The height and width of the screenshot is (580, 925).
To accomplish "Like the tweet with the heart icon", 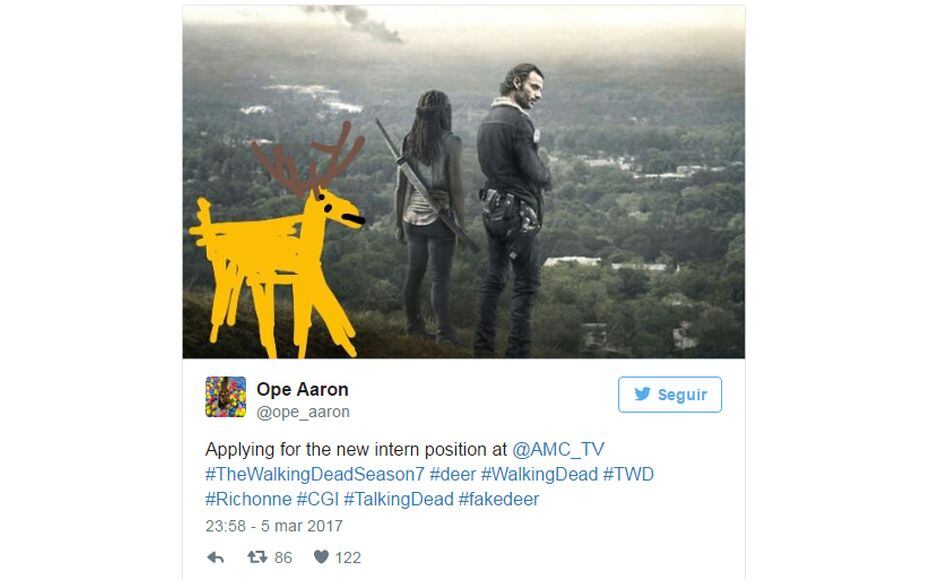I will [321, 557].
